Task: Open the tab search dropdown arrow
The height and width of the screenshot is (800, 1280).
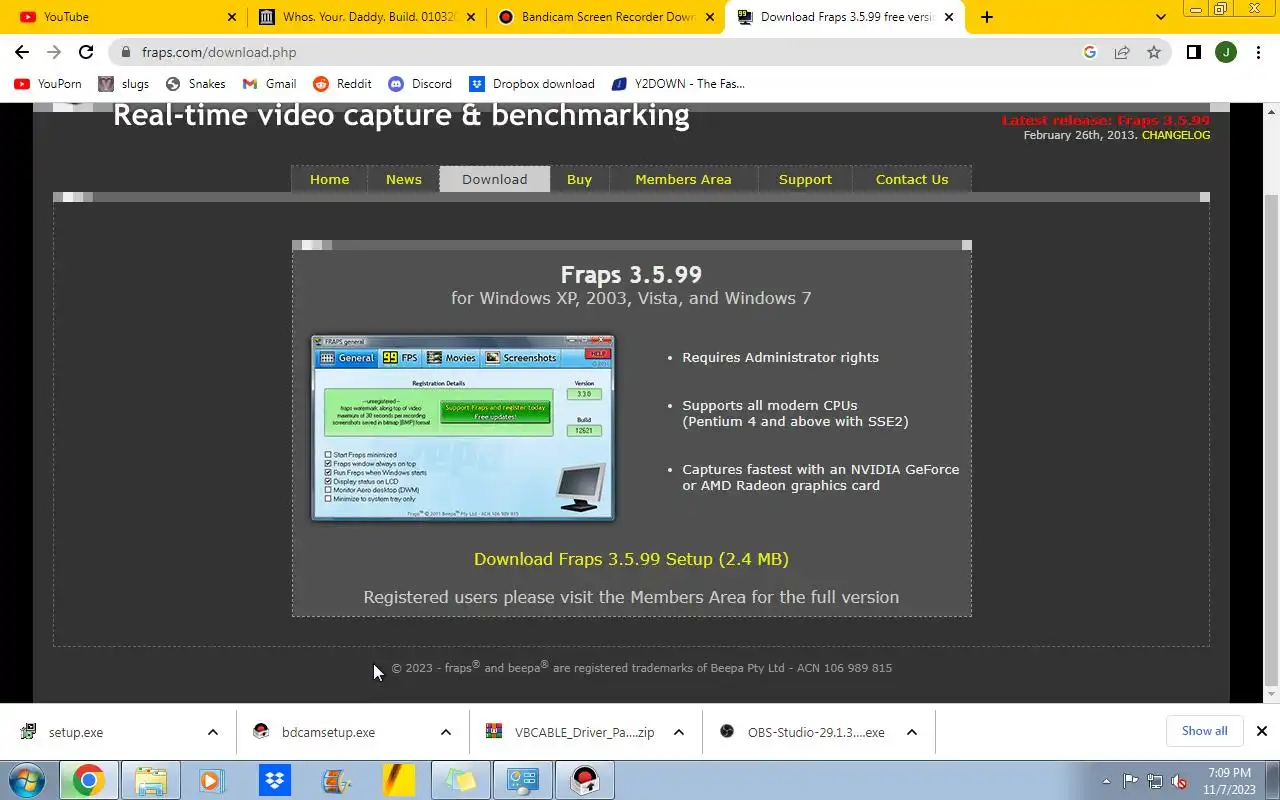Action: click(x=1160, y=17)
